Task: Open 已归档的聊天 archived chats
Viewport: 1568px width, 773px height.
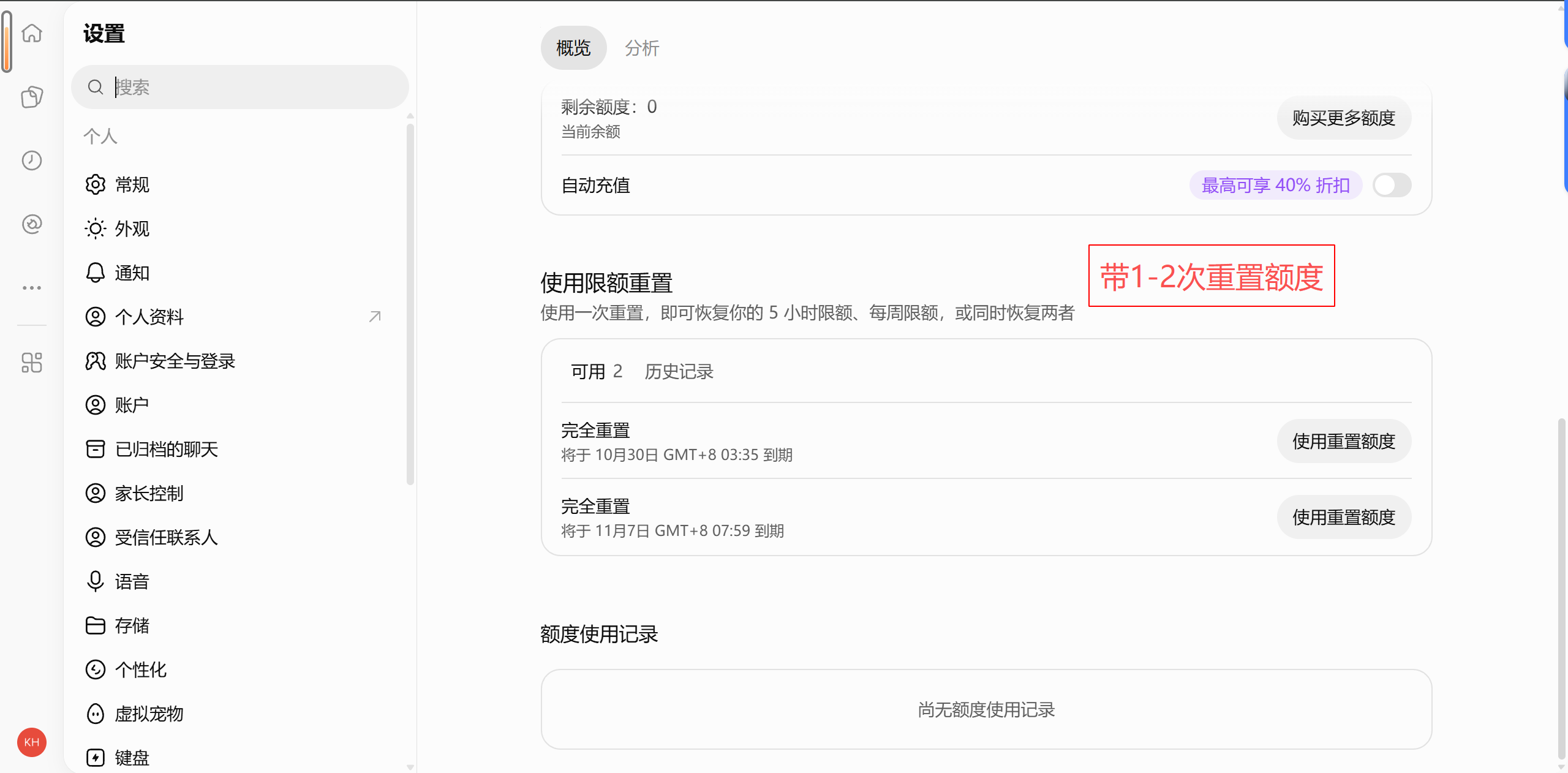Action: tap(239, 449)
